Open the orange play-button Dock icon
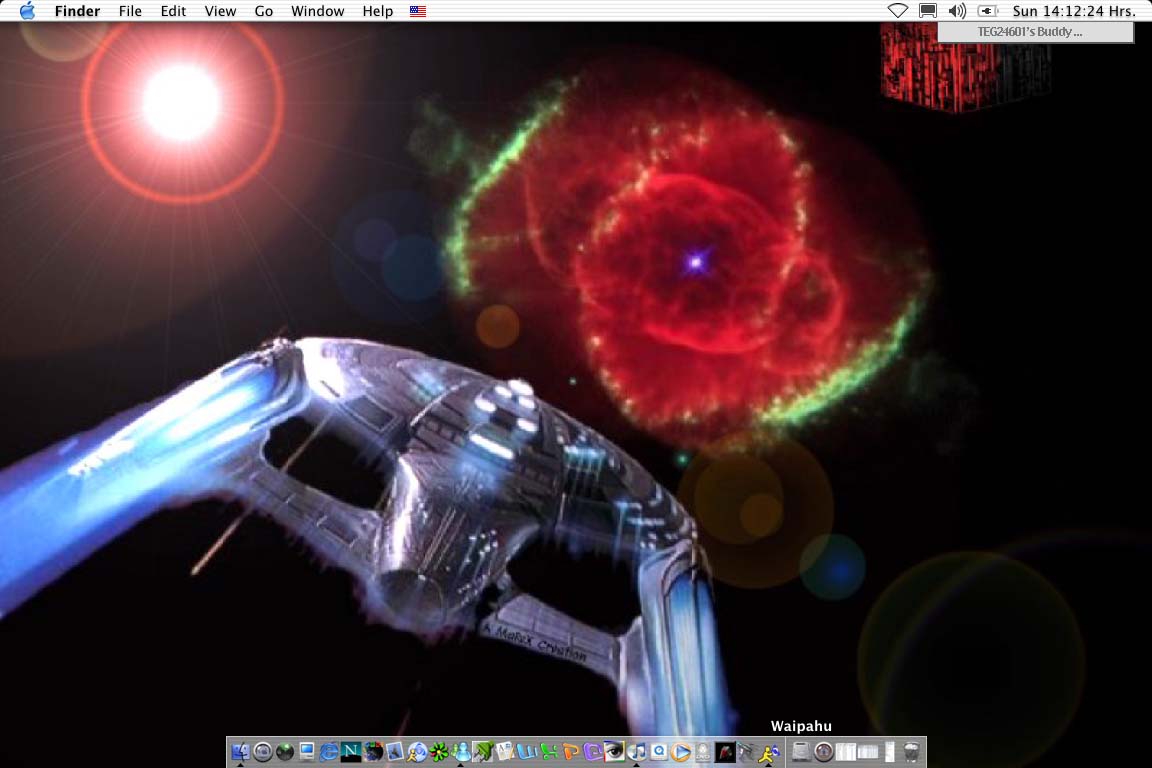 (681, 752)
